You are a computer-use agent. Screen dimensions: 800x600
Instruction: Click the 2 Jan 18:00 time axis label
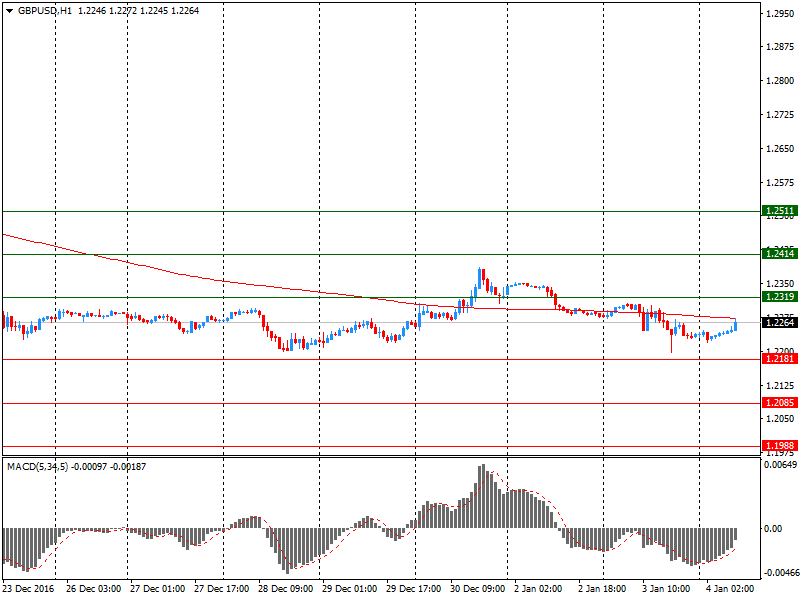point(602,589)
